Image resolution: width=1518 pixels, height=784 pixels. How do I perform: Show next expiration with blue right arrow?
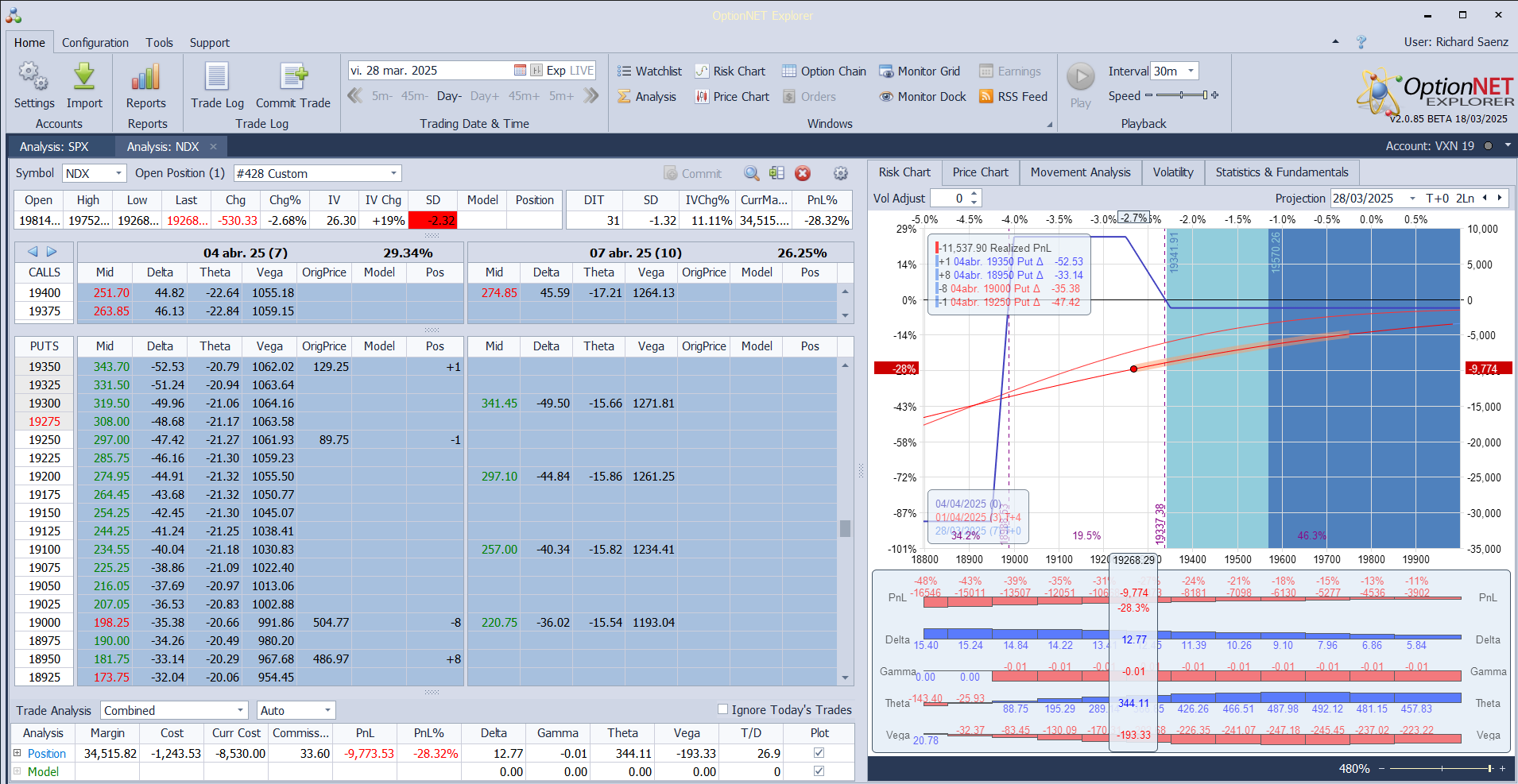pyautogui.click(x=52, y=252)
